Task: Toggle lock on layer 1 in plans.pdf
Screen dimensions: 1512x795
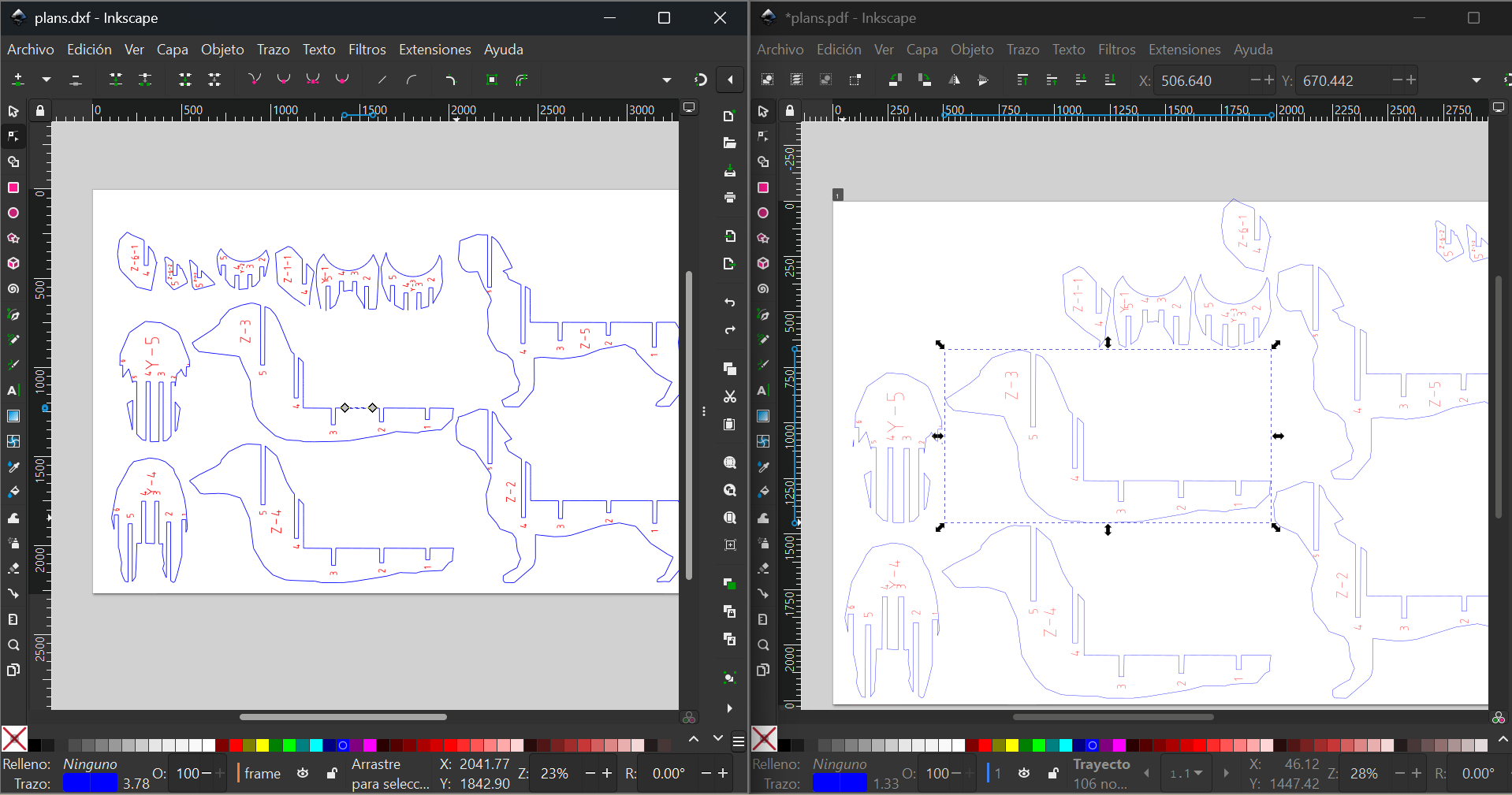Action: (1053, 774)
